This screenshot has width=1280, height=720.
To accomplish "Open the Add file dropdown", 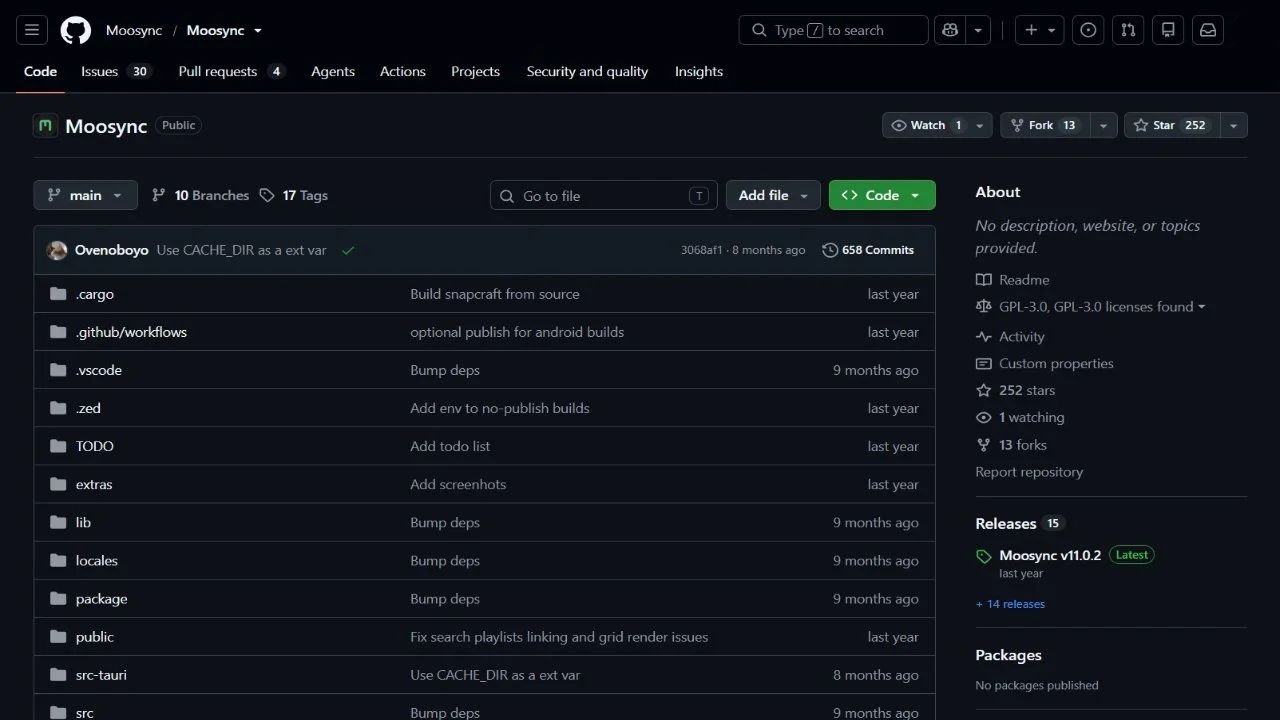I will click(x=773, y=195).
